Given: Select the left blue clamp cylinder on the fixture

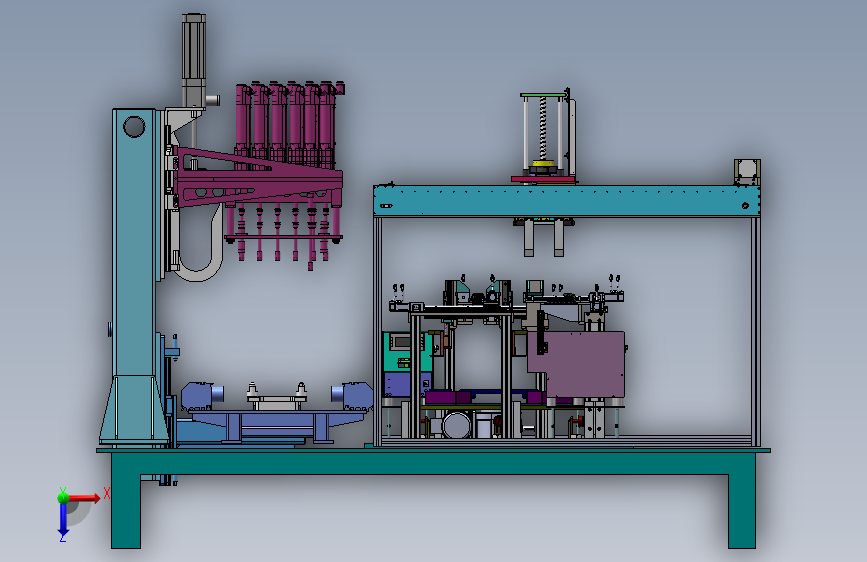Looking at the screenshot, I should coord(202,396).
